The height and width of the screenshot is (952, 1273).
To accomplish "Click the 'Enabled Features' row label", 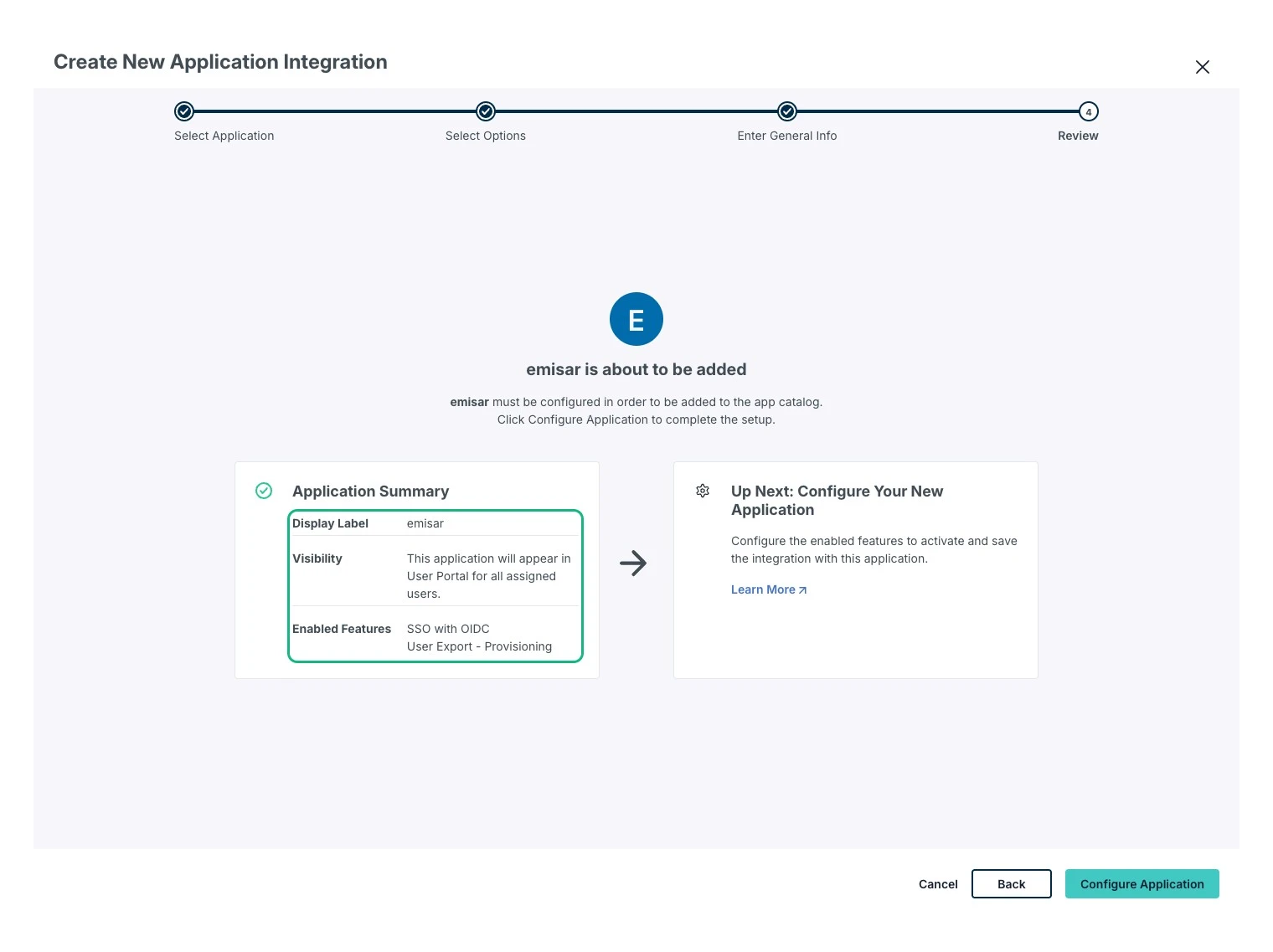I will pos(342,629).
